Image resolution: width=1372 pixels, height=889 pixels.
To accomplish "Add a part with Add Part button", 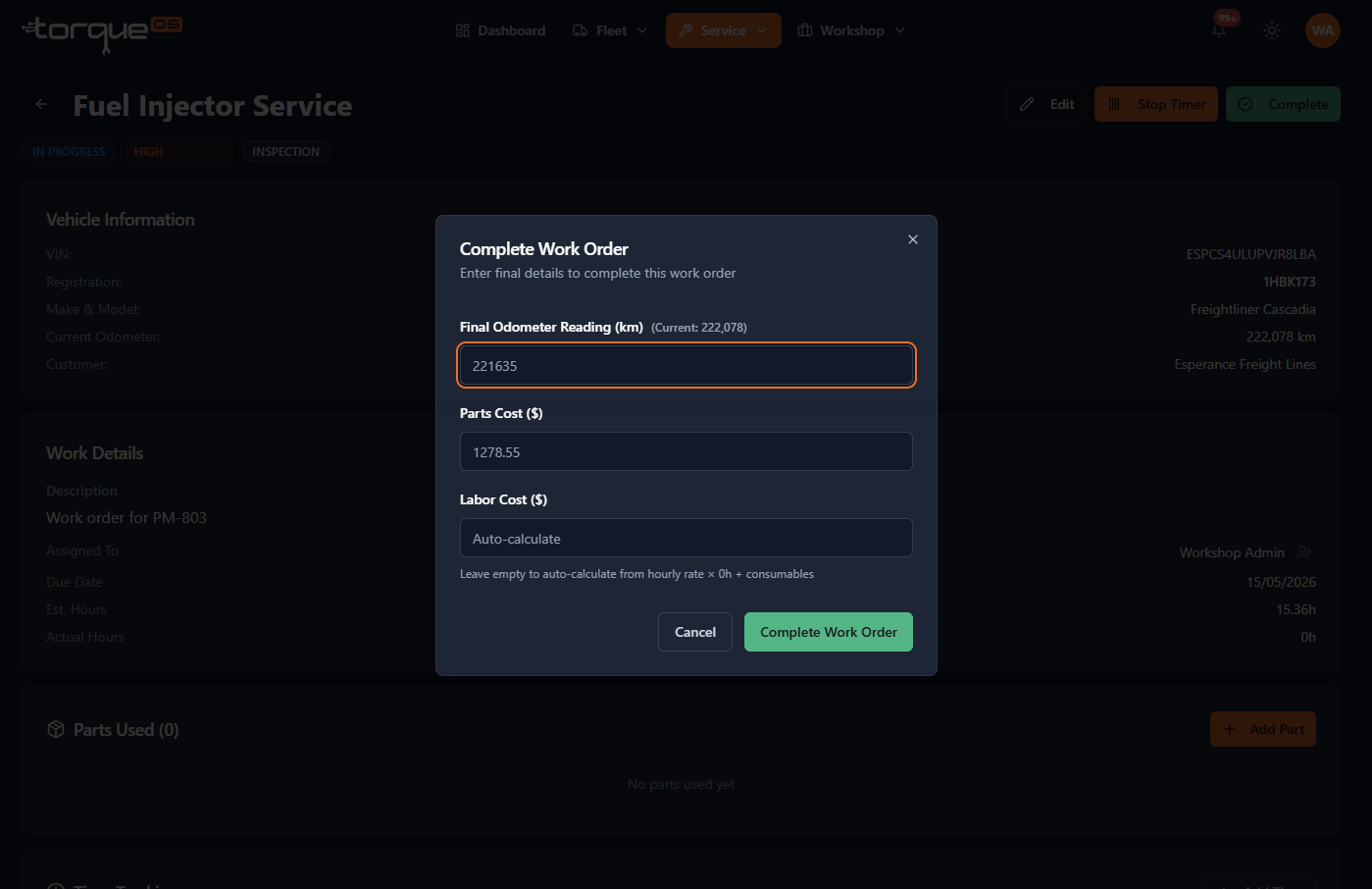I will point(1263,729).
